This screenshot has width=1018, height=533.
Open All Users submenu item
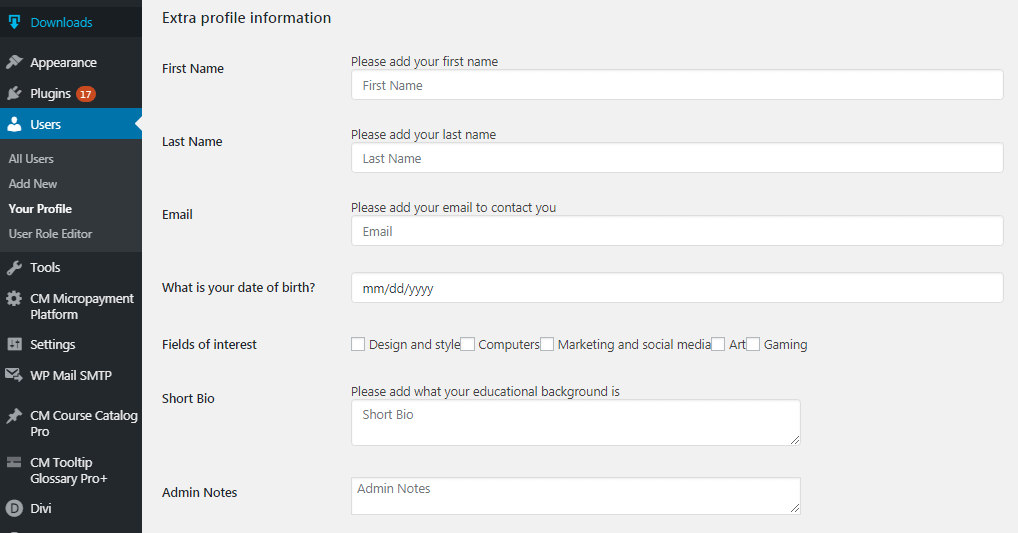click(31, 159)
